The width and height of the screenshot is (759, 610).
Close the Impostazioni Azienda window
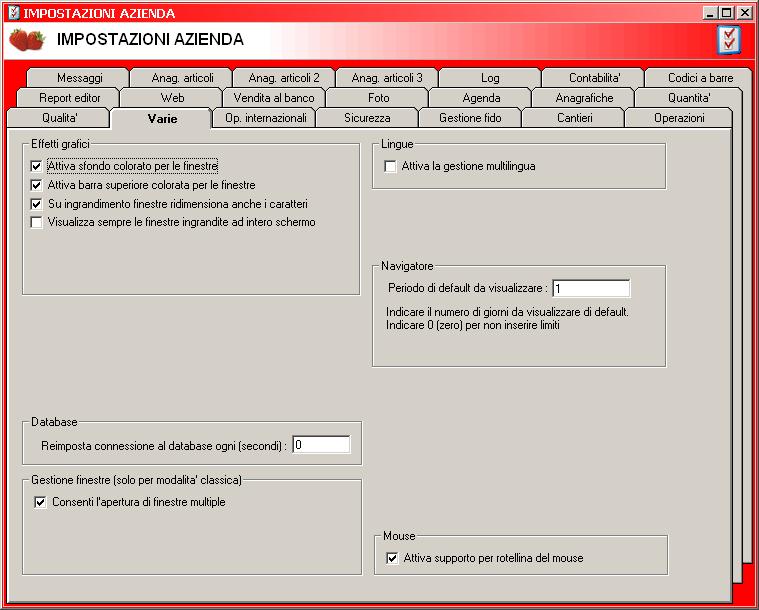(x=743, y=14)
